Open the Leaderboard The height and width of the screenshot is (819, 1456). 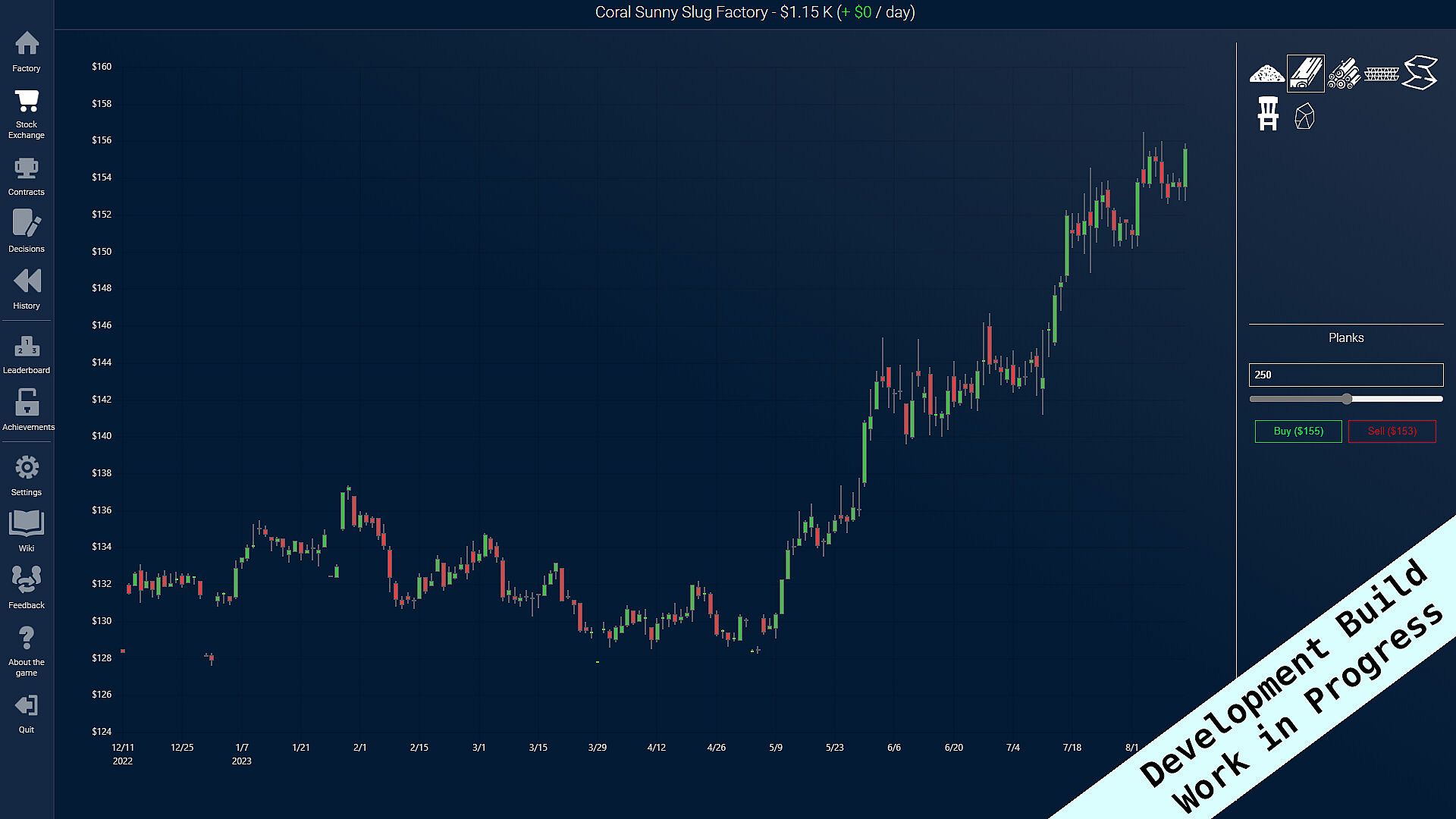[x=27, y=354]
